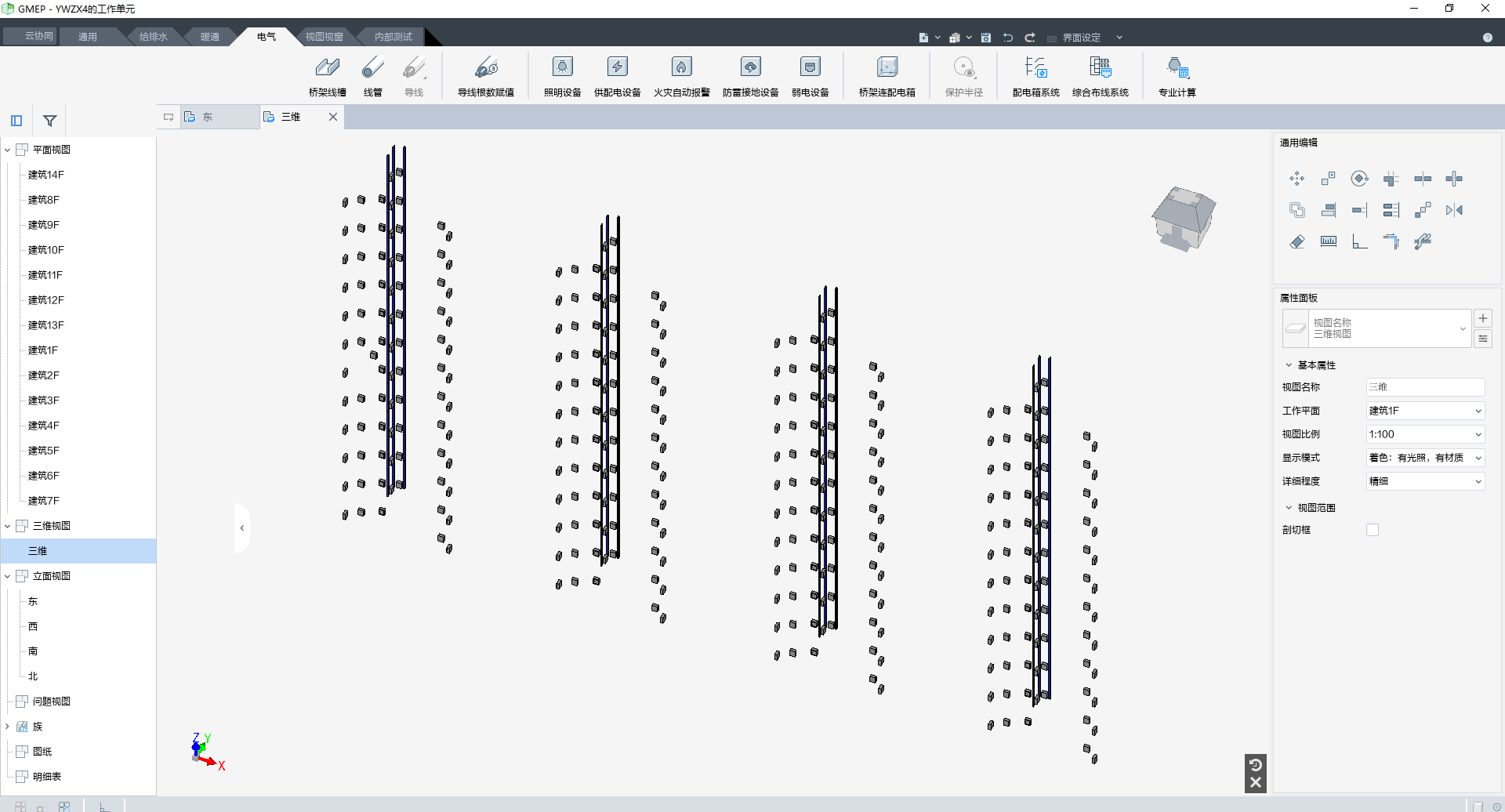Select the 明细表 tree item
This screenshot has width=1505, height=812.
pos(47,777)
